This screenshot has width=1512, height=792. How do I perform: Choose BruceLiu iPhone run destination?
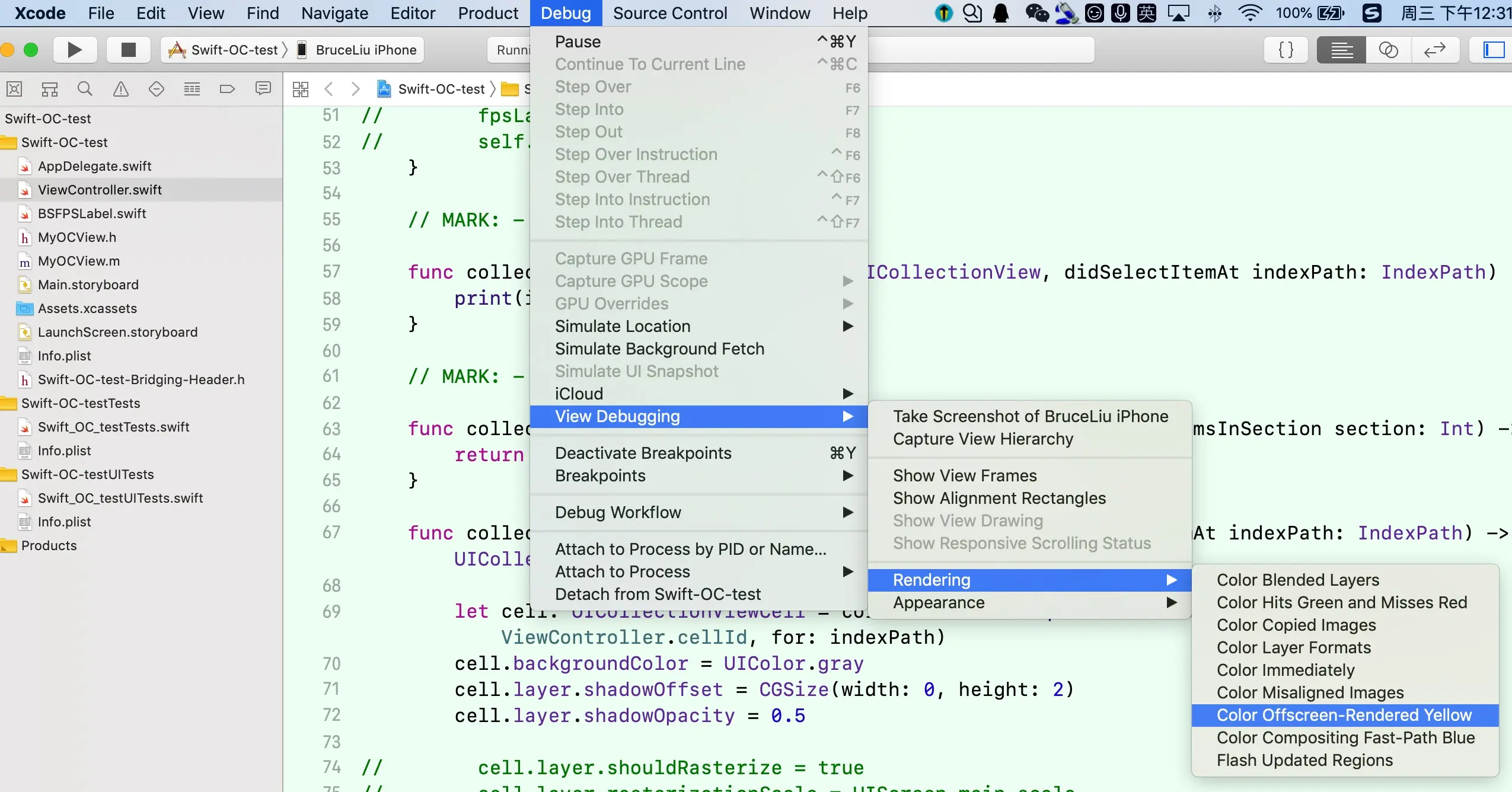coord(365,50)
